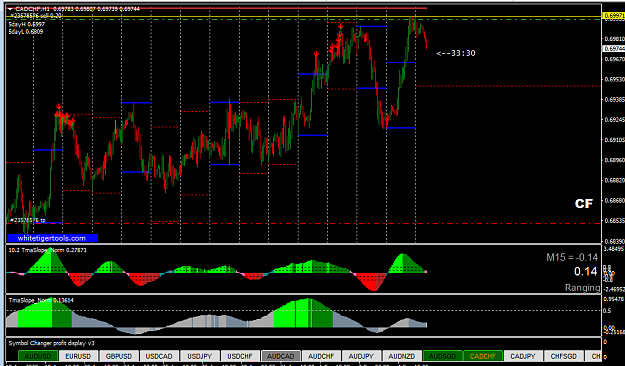Switch chart to AUDUSD symbol button
The image size is (625, 366).
pos(38,356)
